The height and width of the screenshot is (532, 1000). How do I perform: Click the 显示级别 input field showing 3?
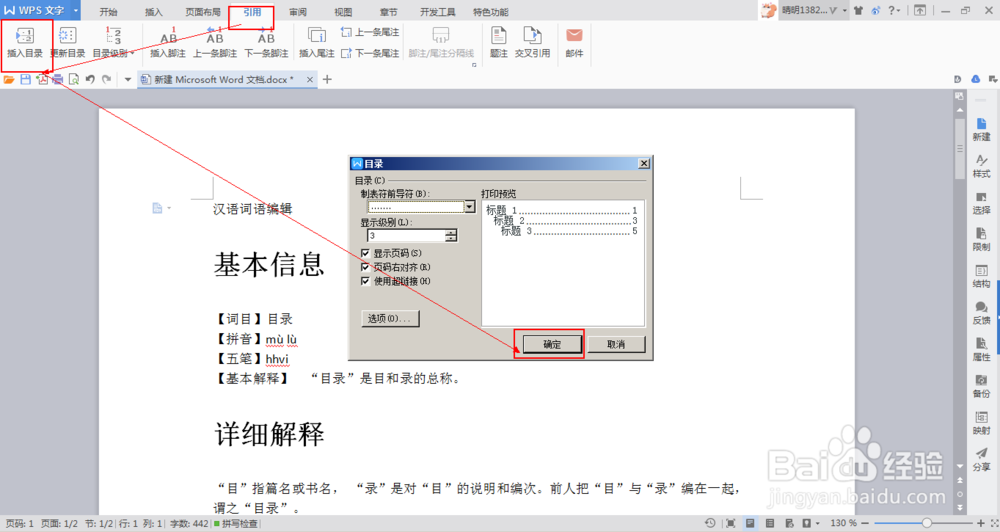(406, 235)
